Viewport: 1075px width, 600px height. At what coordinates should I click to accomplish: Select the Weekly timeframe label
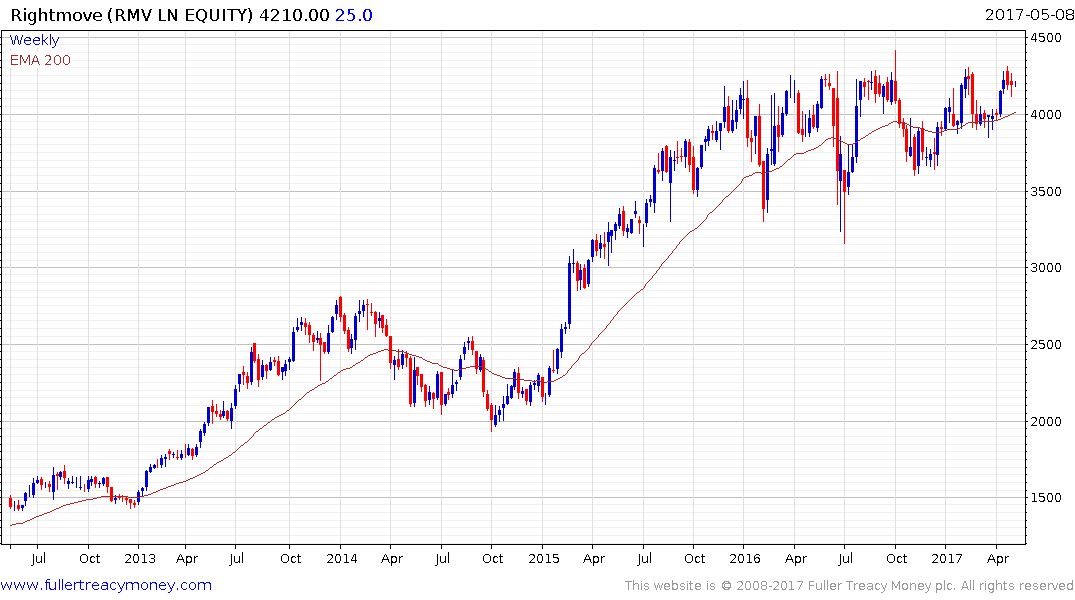coord(34,40)
